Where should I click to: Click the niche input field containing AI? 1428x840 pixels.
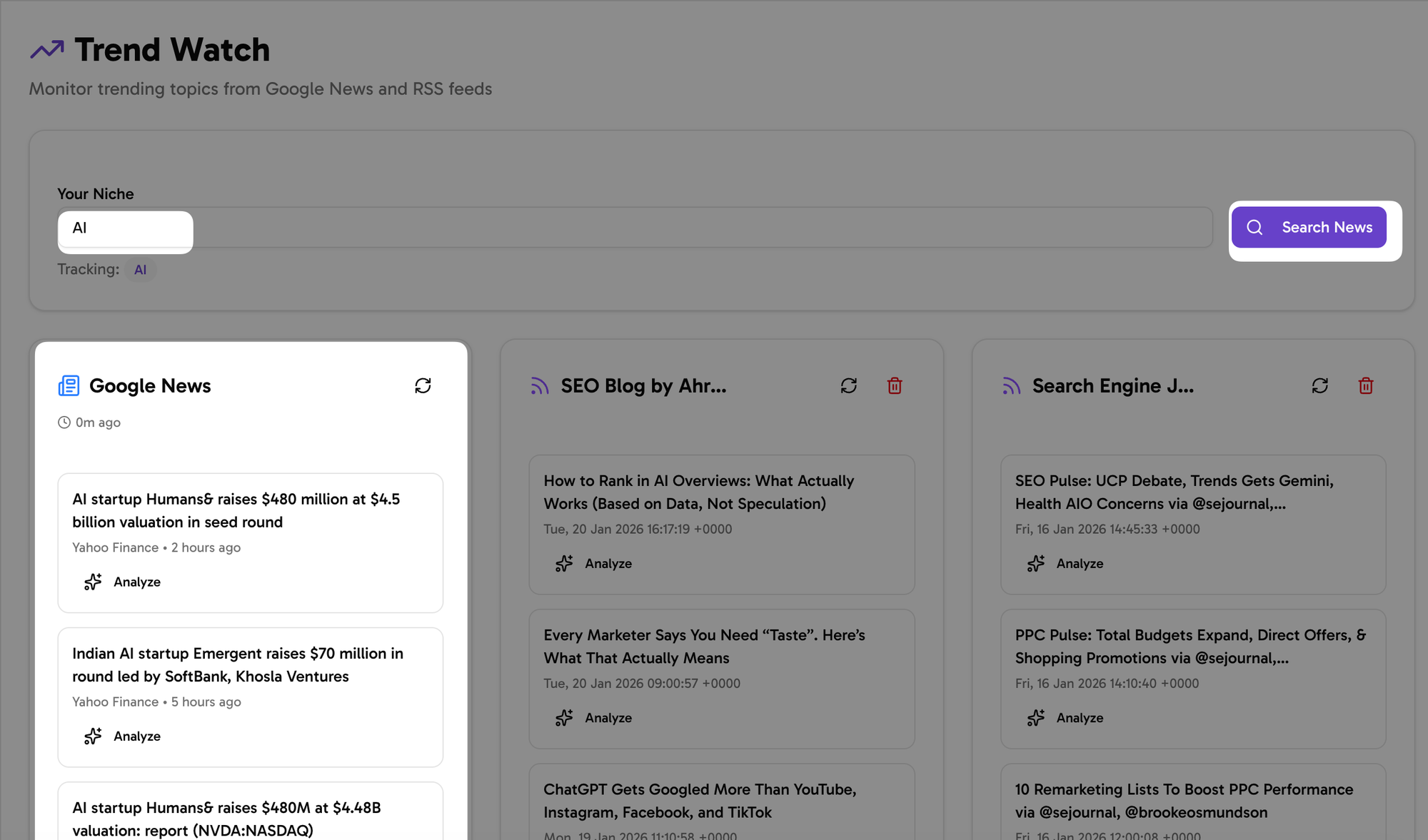(x=125, y=228)
